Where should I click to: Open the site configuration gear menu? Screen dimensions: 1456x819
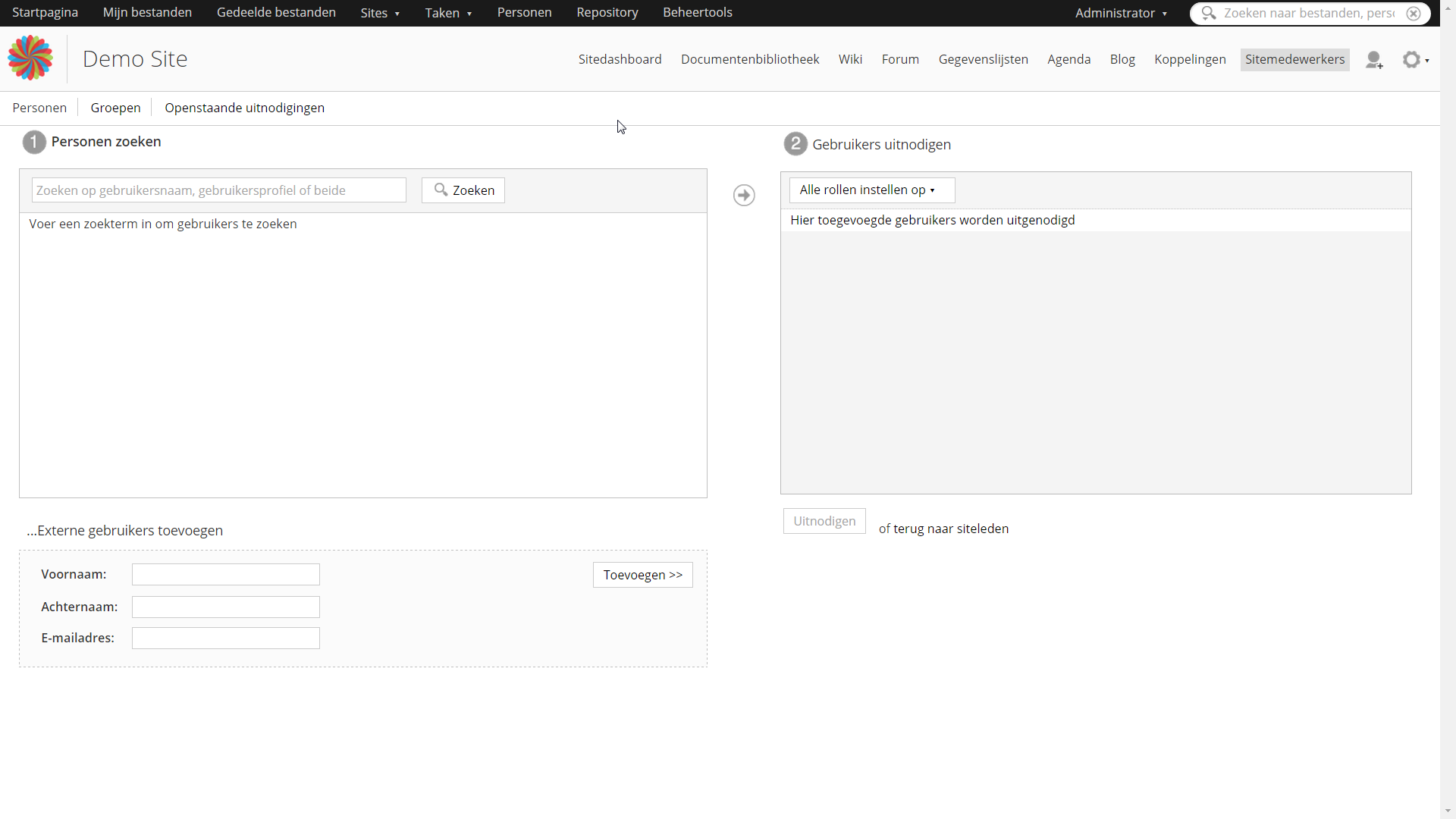click(1415, 60)
